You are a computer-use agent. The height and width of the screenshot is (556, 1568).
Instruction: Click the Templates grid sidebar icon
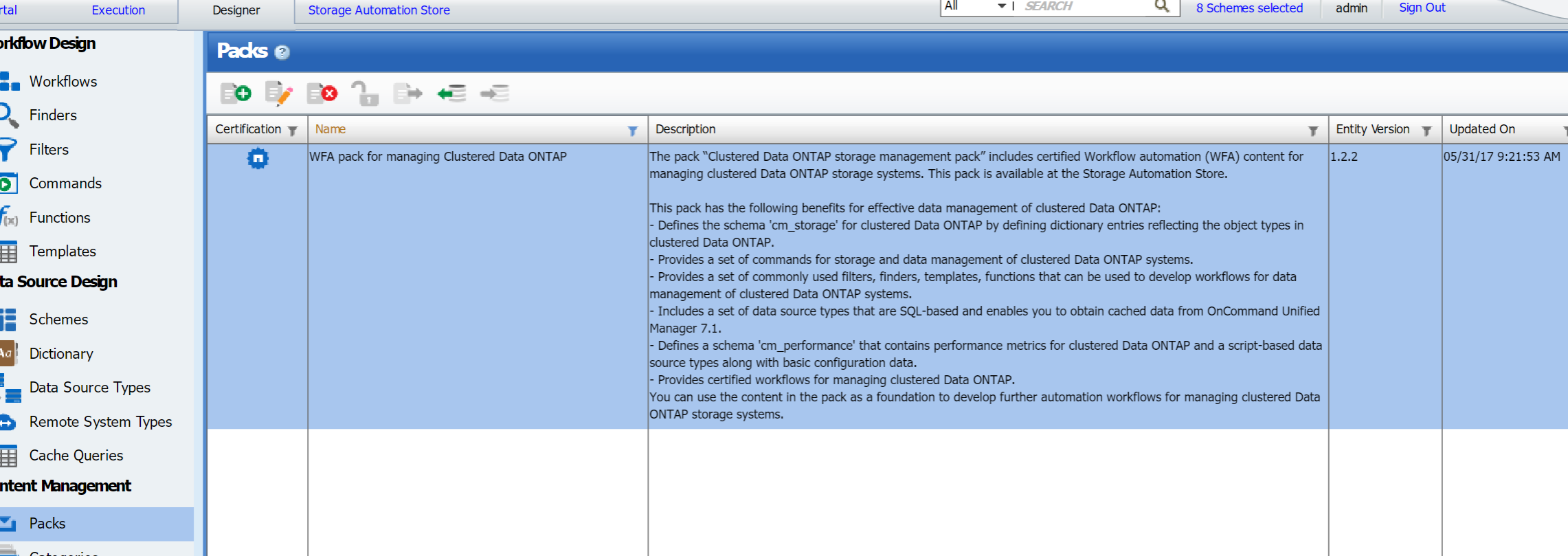8,252
